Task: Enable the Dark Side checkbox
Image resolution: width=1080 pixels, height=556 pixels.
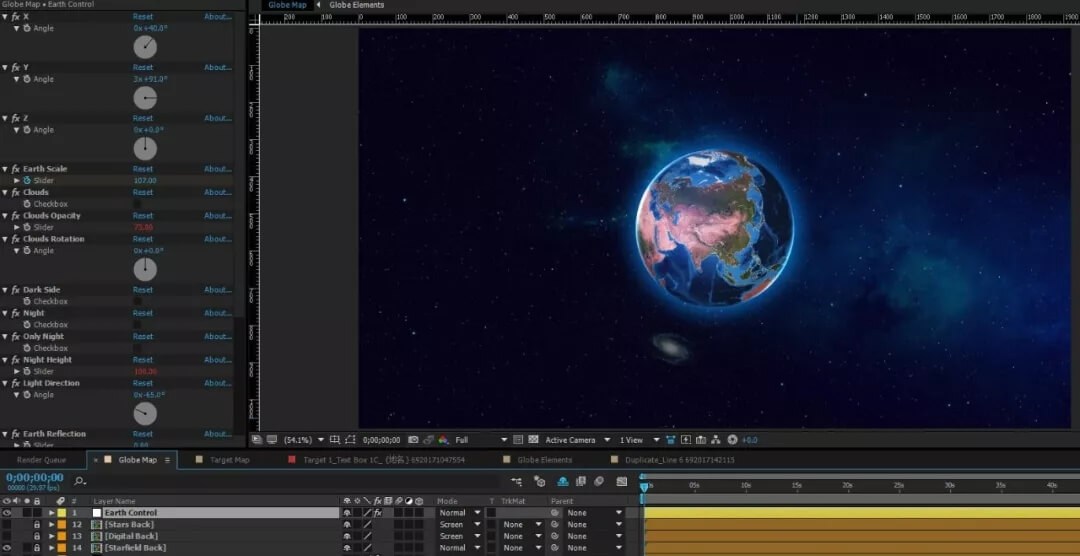Action: click(138, 301)
